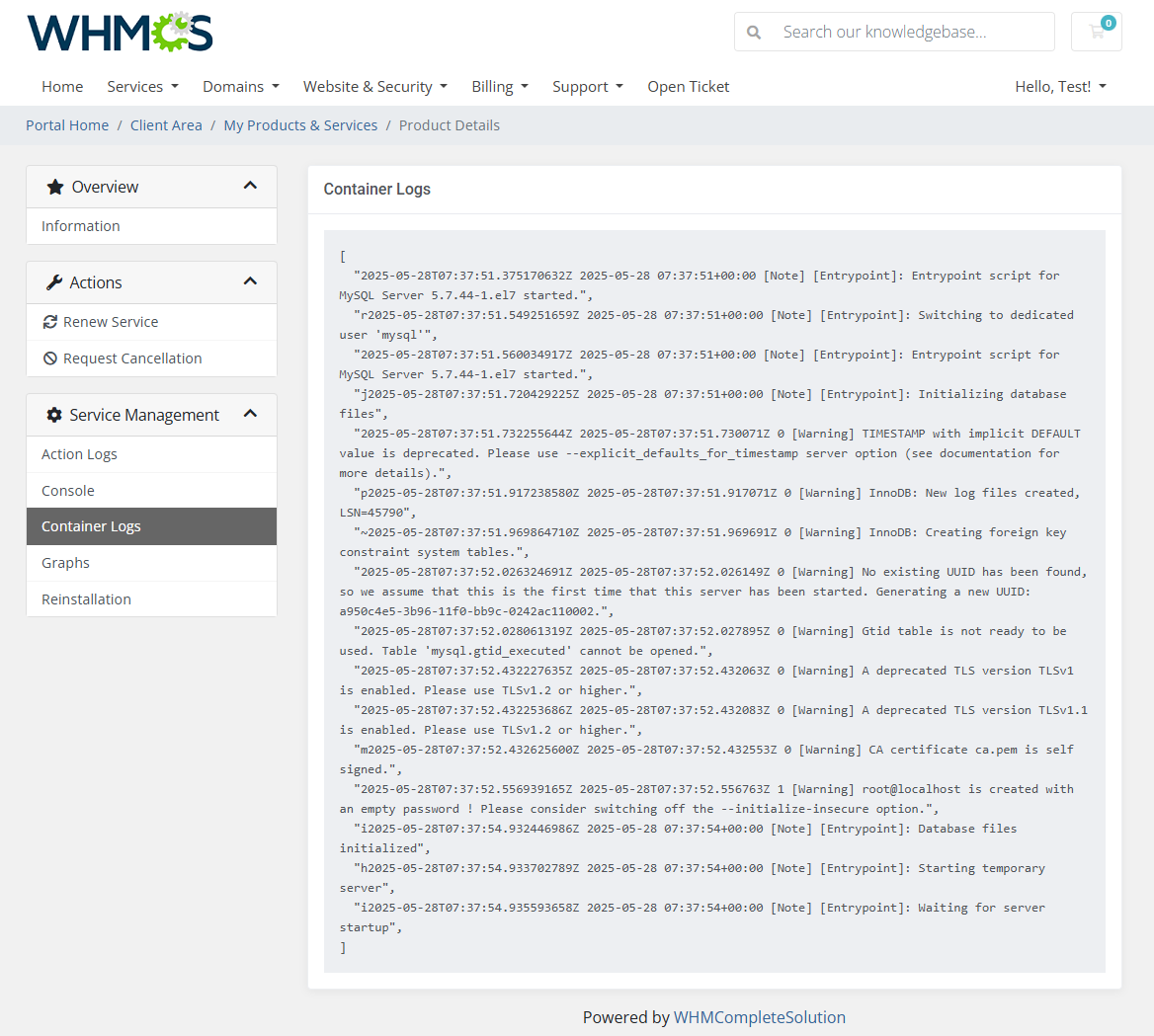The width and height of the screenshot is (1154, 1036).
Task: Click log line 'CA certificate ca.pem is self signed'
Action: [x=706, y=759]
